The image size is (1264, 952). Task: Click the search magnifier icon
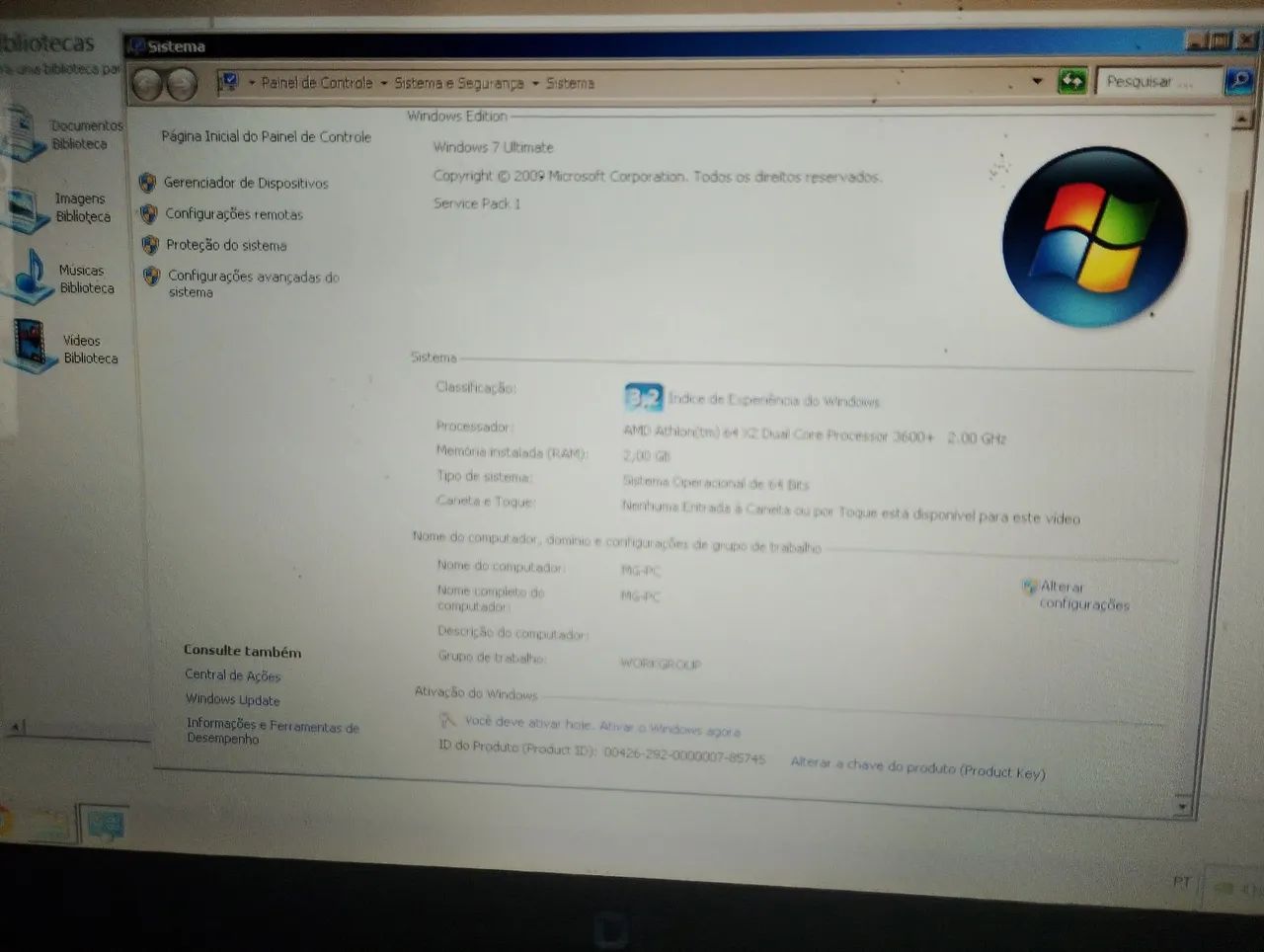pos(1238,80)
